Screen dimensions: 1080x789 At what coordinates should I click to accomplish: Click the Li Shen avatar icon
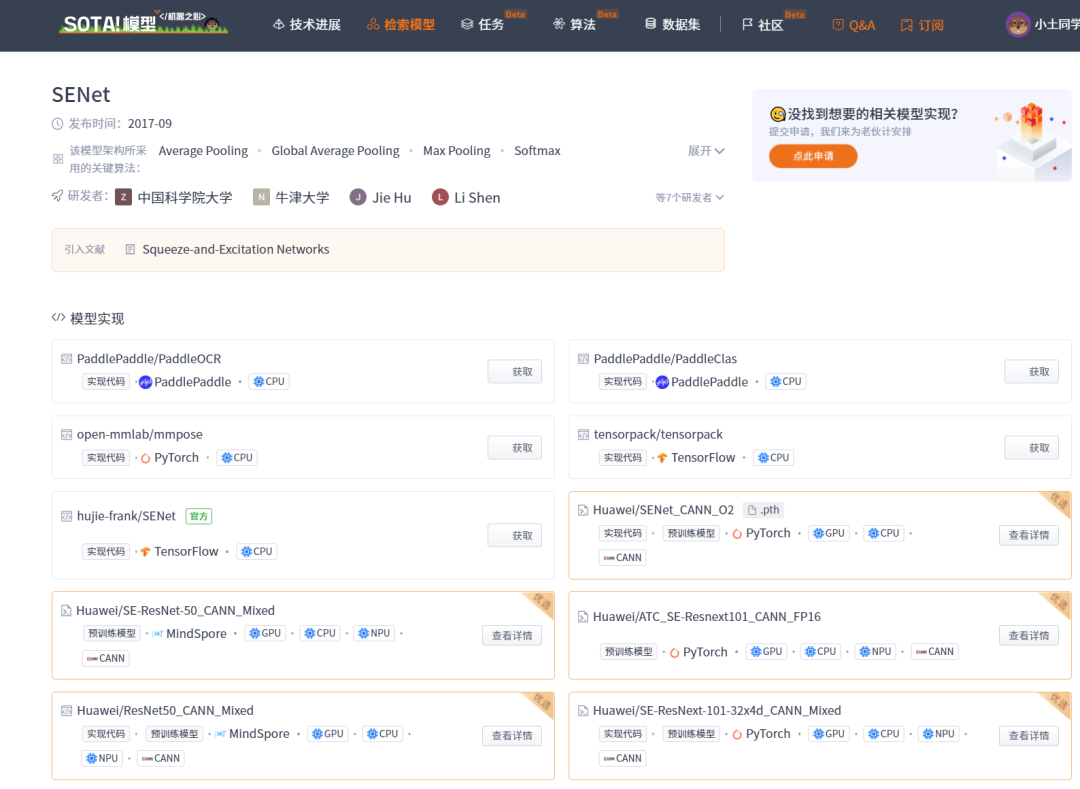[x=440, y=198]
